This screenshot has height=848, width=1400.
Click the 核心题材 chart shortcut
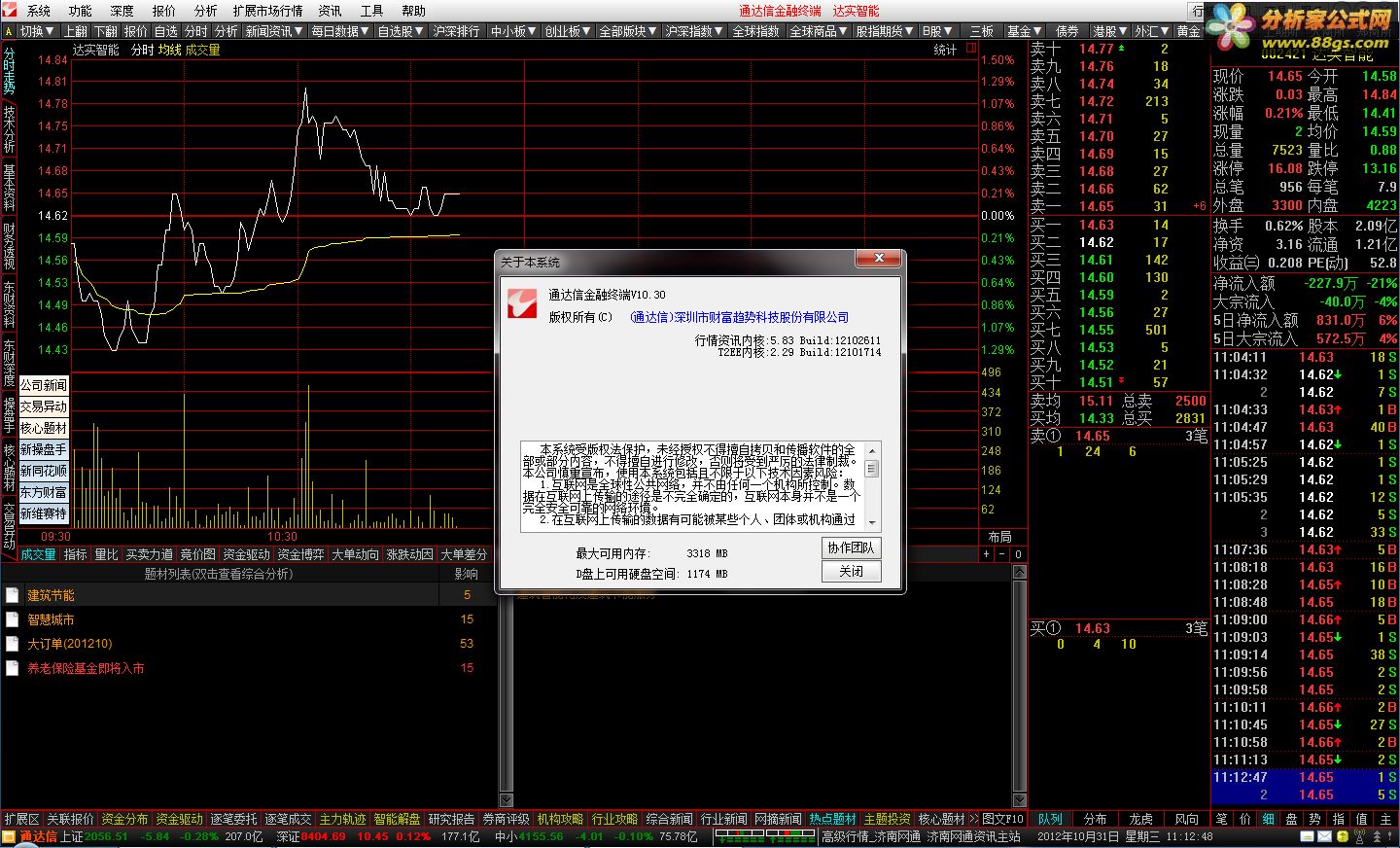(44, 428)
